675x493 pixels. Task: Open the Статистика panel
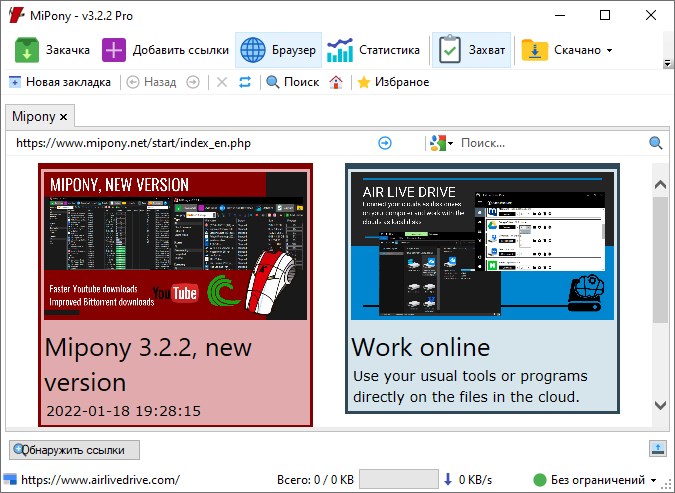(373, 50)
